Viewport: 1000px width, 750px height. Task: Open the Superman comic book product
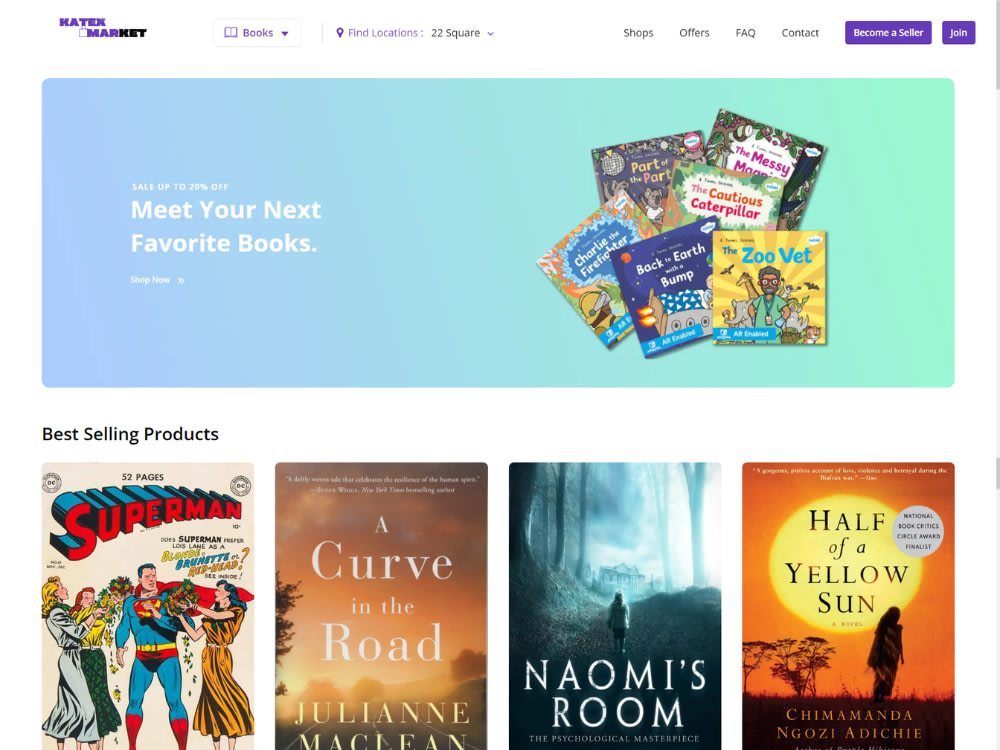pyautogui.click(x=148, y=606)
